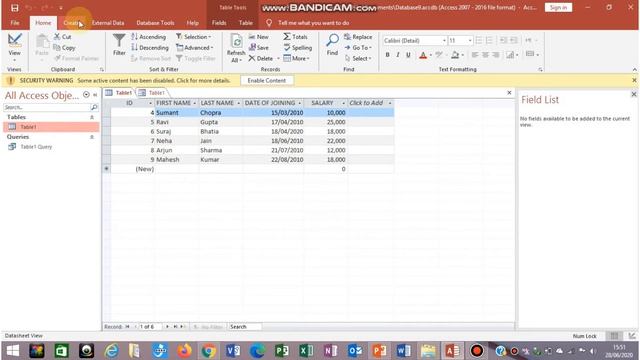The height and width of the screenshot is (360, 640).
Task: Run the Spelling check
Action: pos(298,48)
